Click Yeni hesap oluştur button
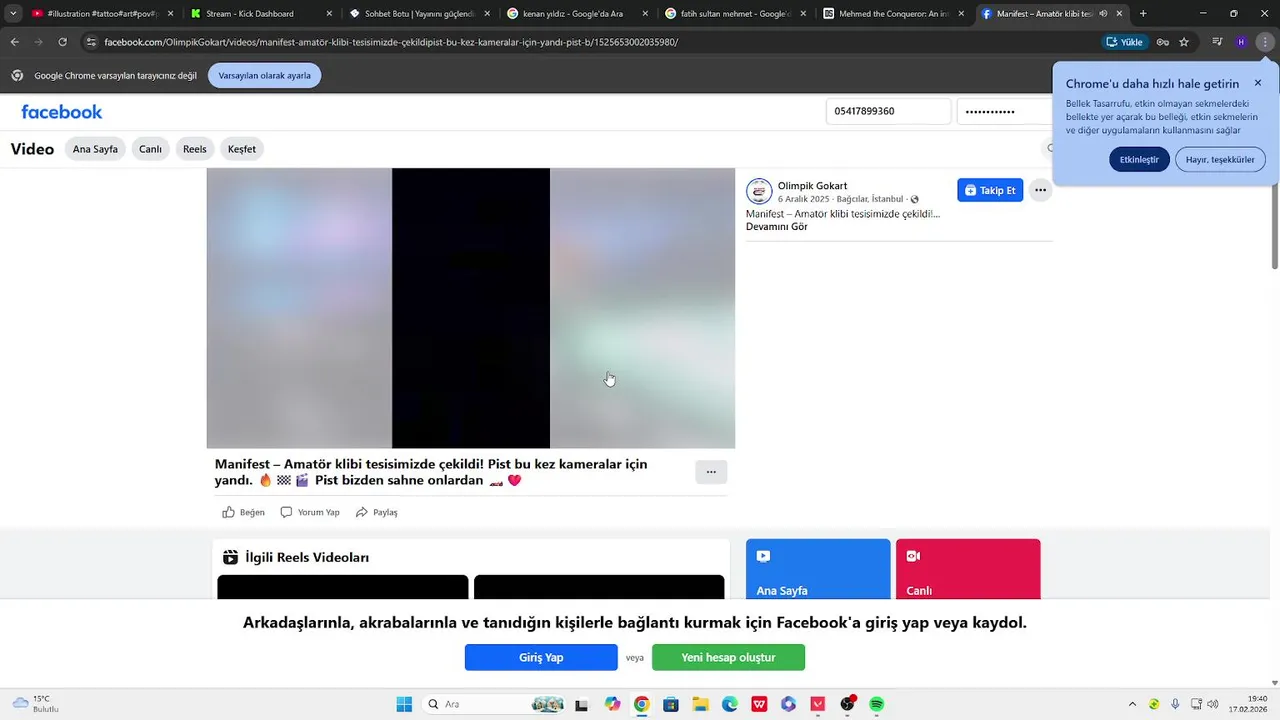The height and width of the screenshot is (720, 1280). [x=728, y=657]
